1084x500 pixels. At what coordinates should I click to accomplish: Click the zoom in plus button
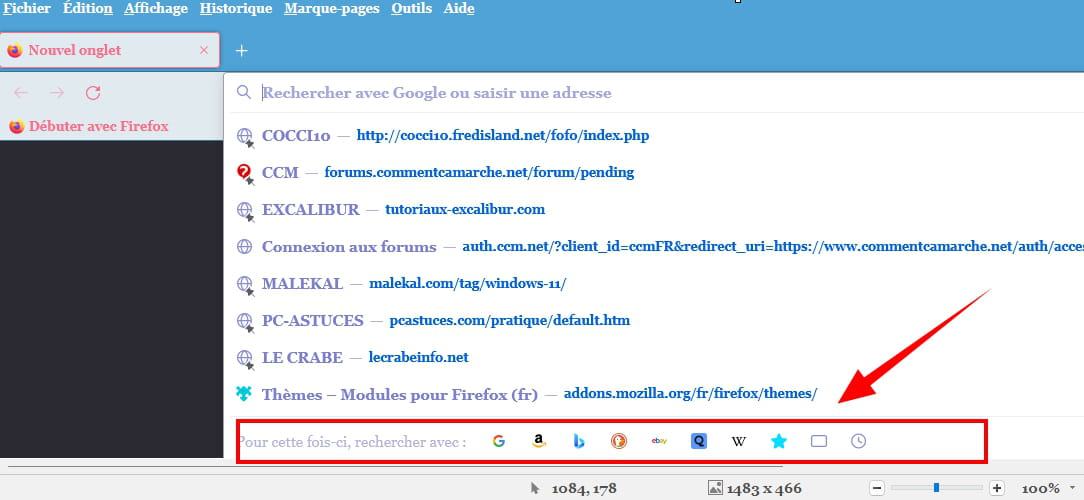(x=996, y=488)
